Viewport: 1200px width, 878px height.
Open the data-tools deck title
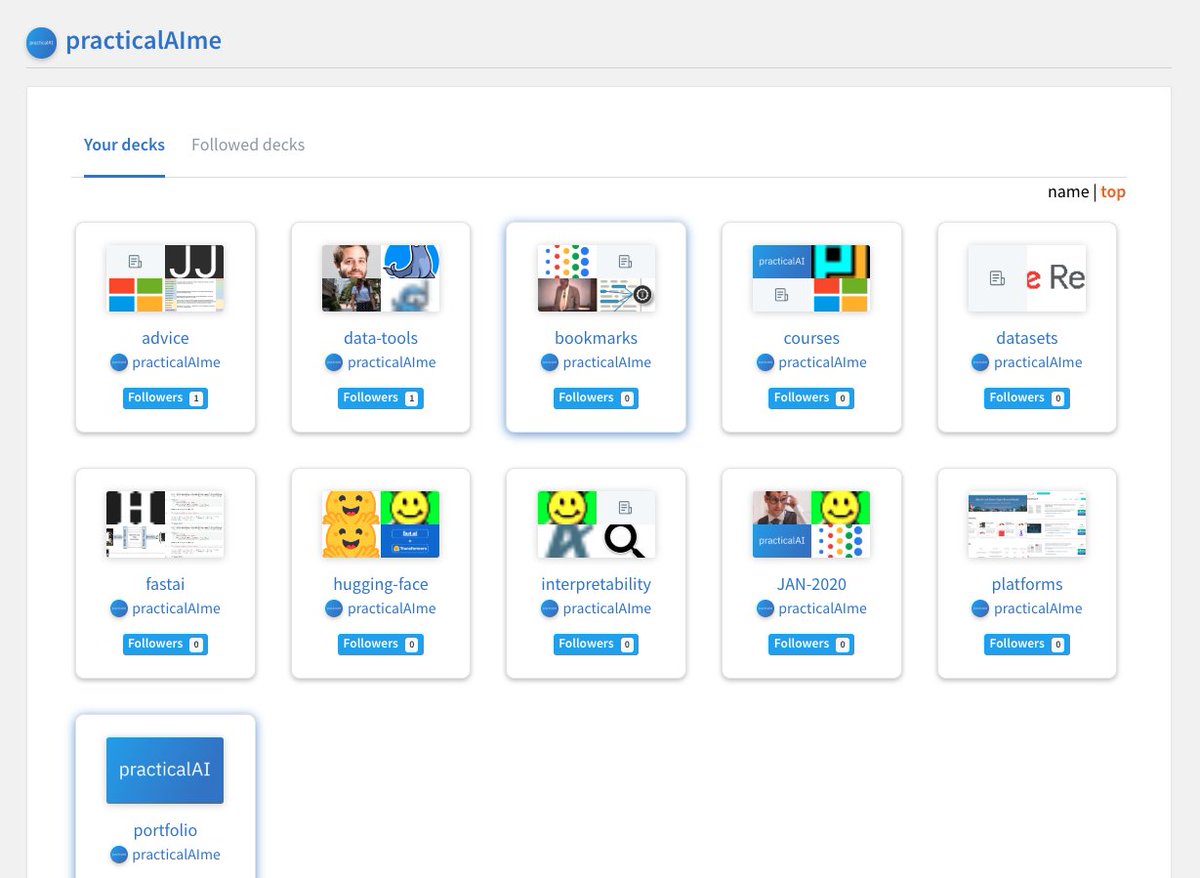[x=381, y=338]
